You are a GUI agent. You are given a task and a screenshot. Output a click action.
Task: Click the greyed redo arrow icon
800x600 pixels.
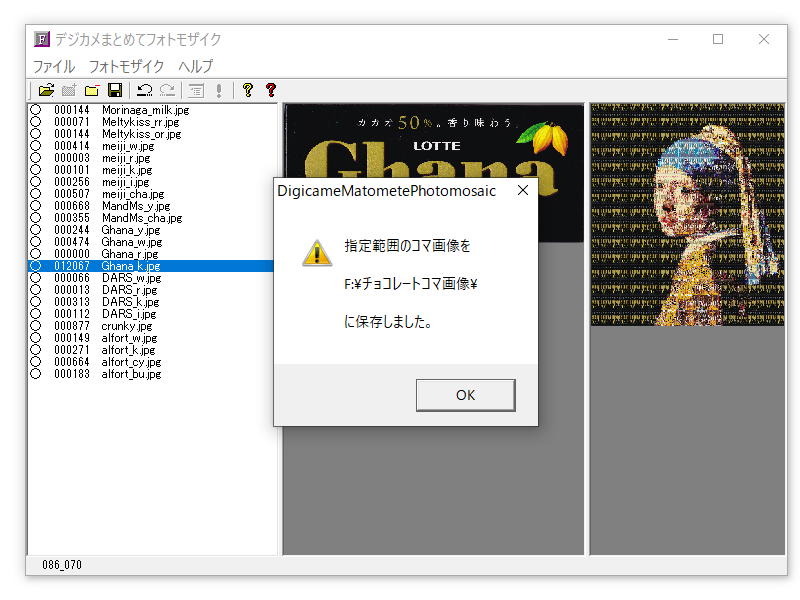[167, 90]
